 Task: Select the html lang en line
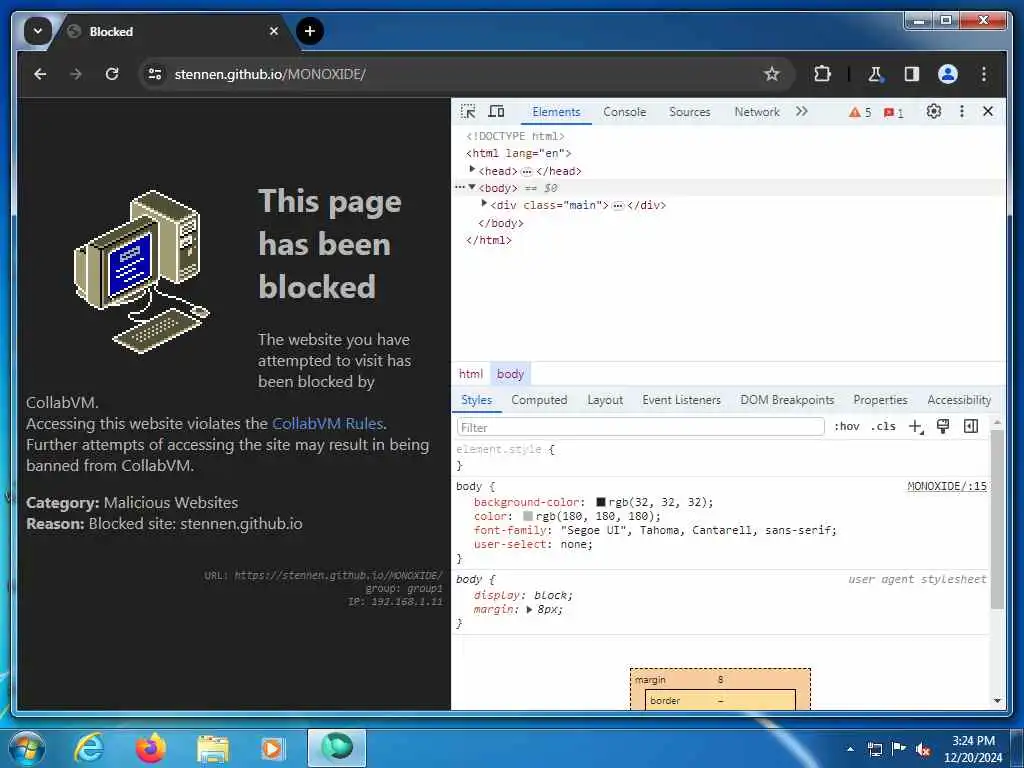coord(519,153)
